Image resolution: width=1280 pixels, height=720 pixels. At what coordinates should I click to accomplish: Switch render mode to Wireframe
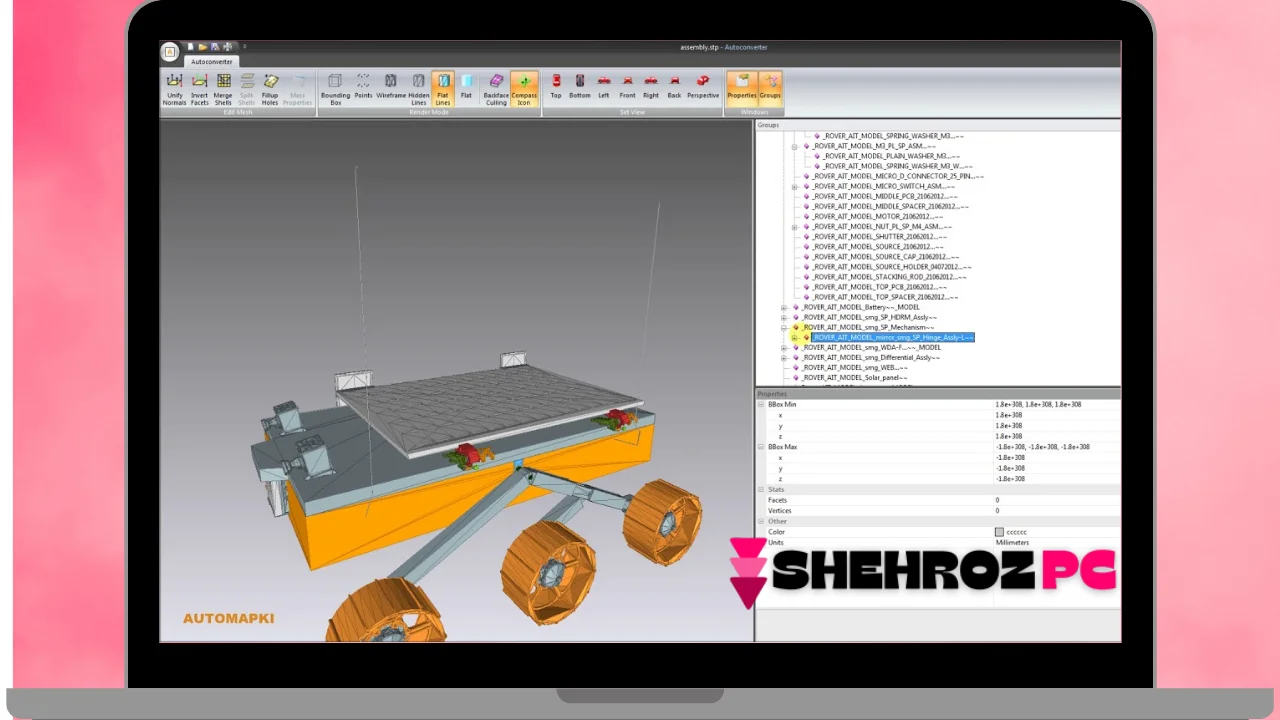(391, 86)
